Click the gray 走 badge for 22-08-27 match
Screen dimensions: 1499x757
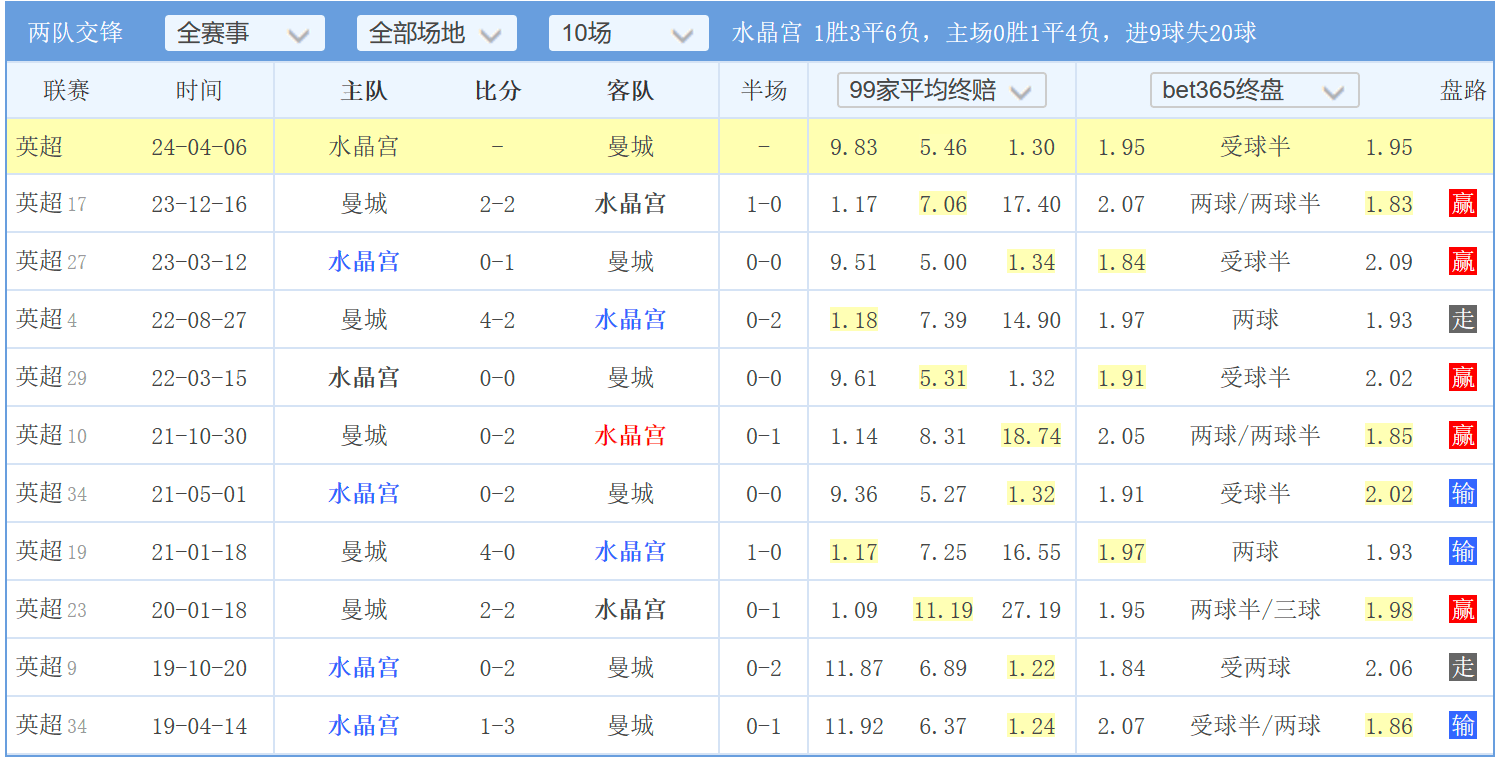point(1462,320)
